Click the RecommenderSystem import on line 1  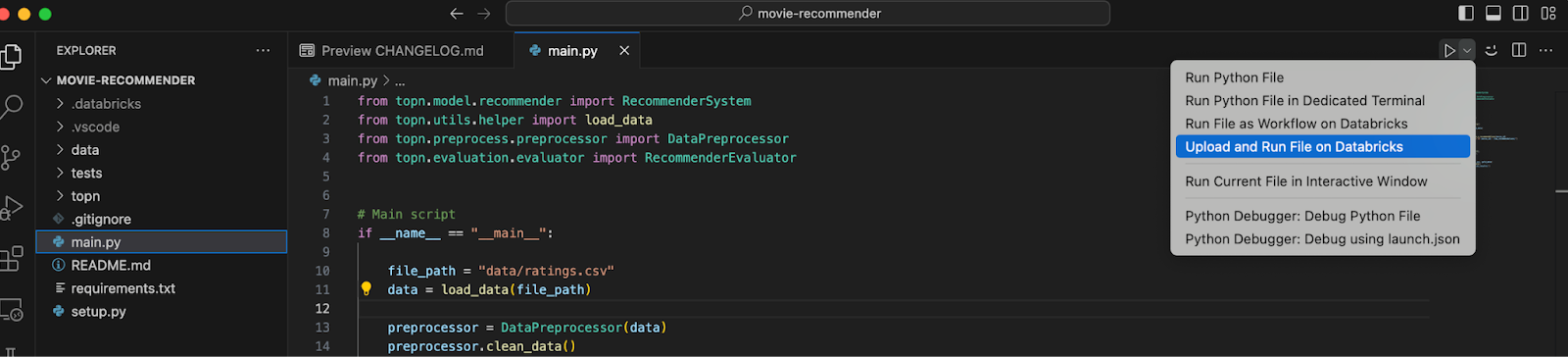coord(686,101)
